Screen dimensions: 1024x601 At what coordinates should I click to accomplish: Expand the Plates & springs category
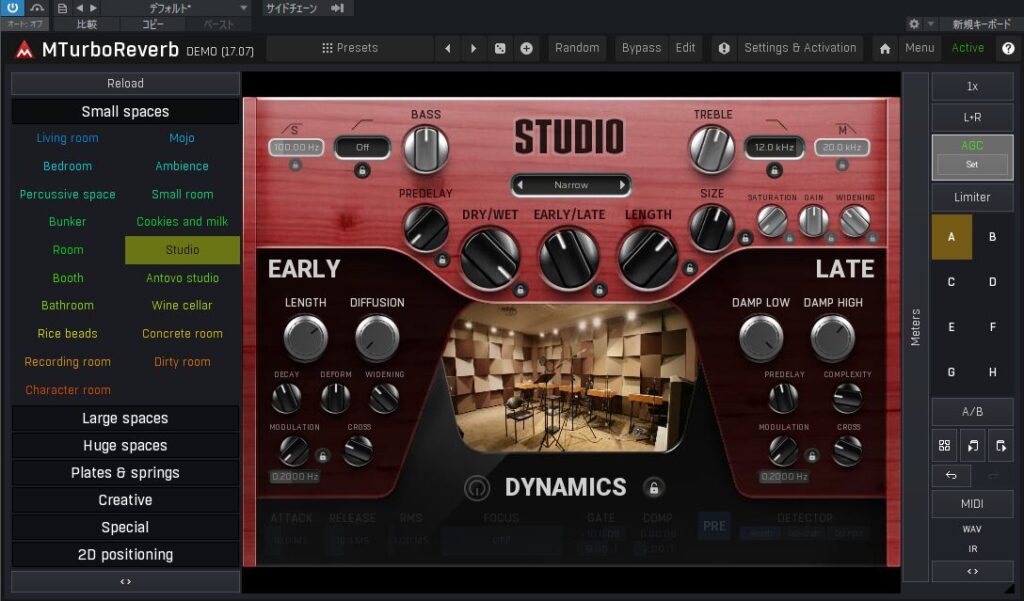125,473
